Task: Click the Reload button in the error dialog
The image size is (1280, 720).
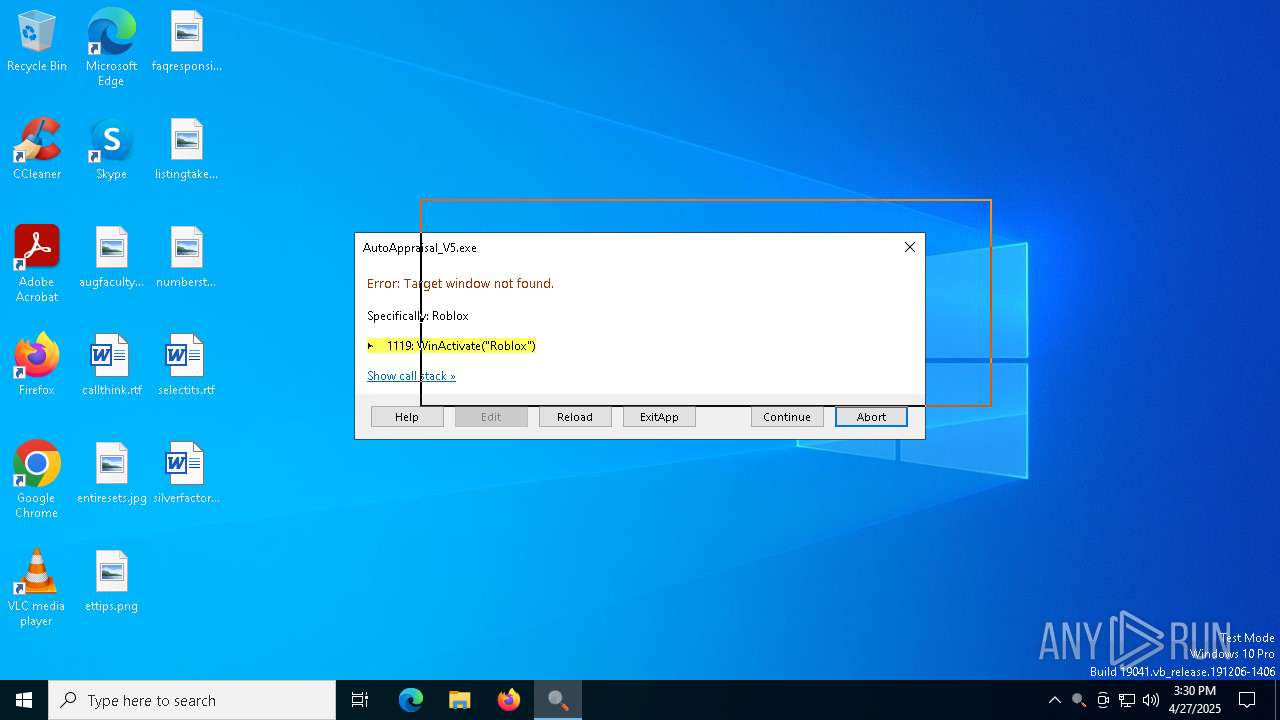Action: click(x=575, y=417)
